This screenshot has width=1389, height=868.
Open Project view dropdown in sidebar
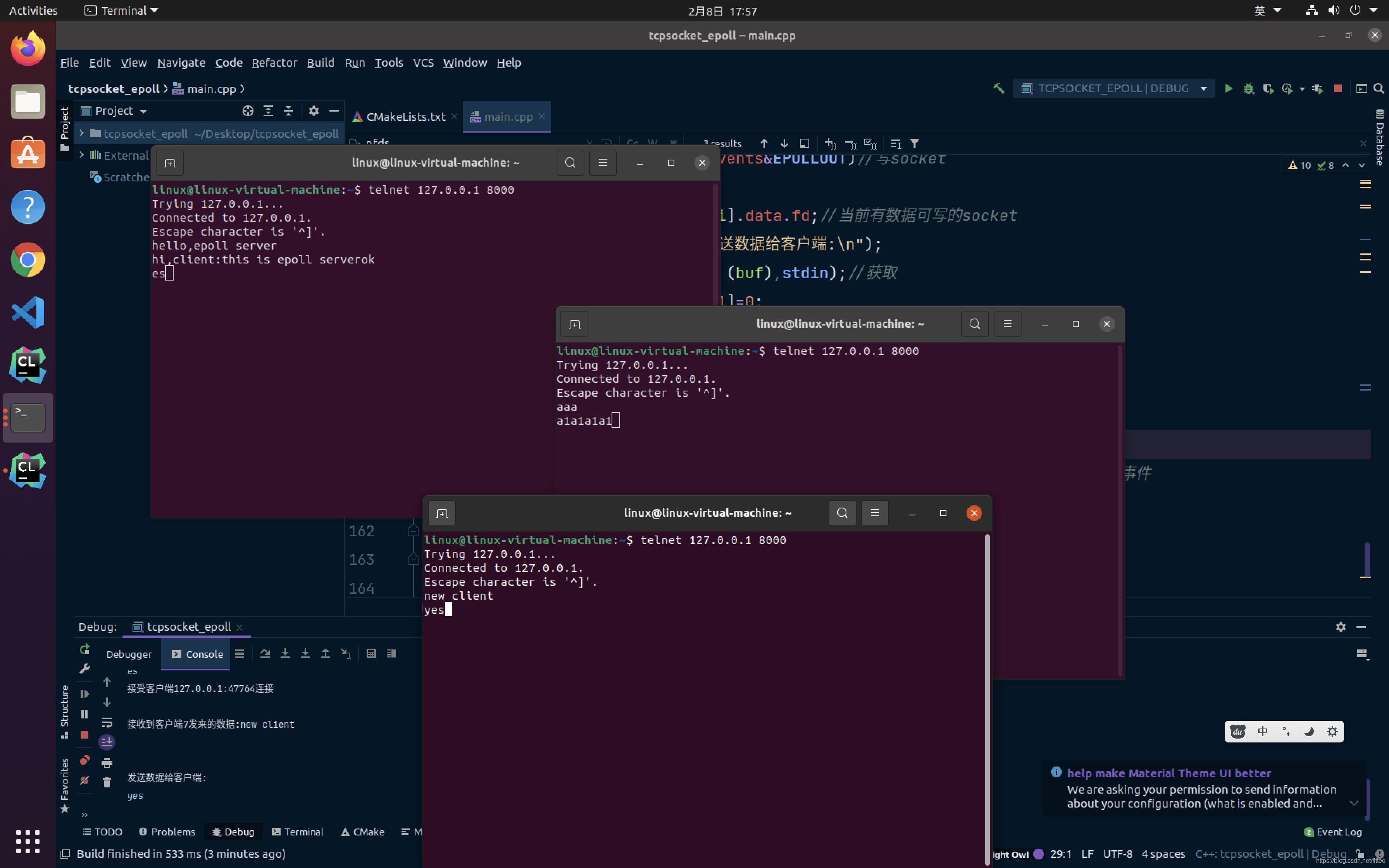coord(143,111)
